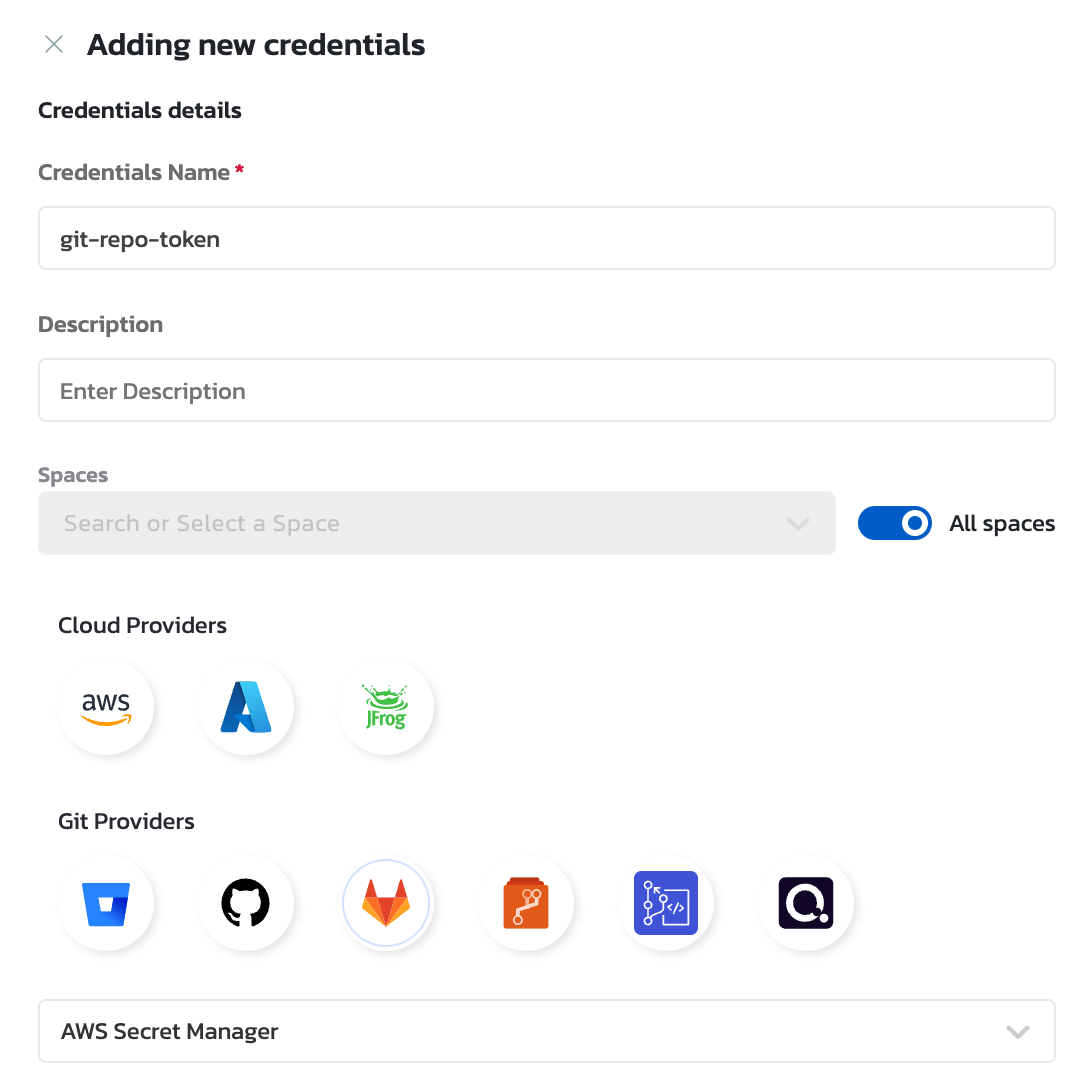Viewport: 1082px width, 1092px height.
Task: Click the All spaces label text
Action: coord(1002,524)
